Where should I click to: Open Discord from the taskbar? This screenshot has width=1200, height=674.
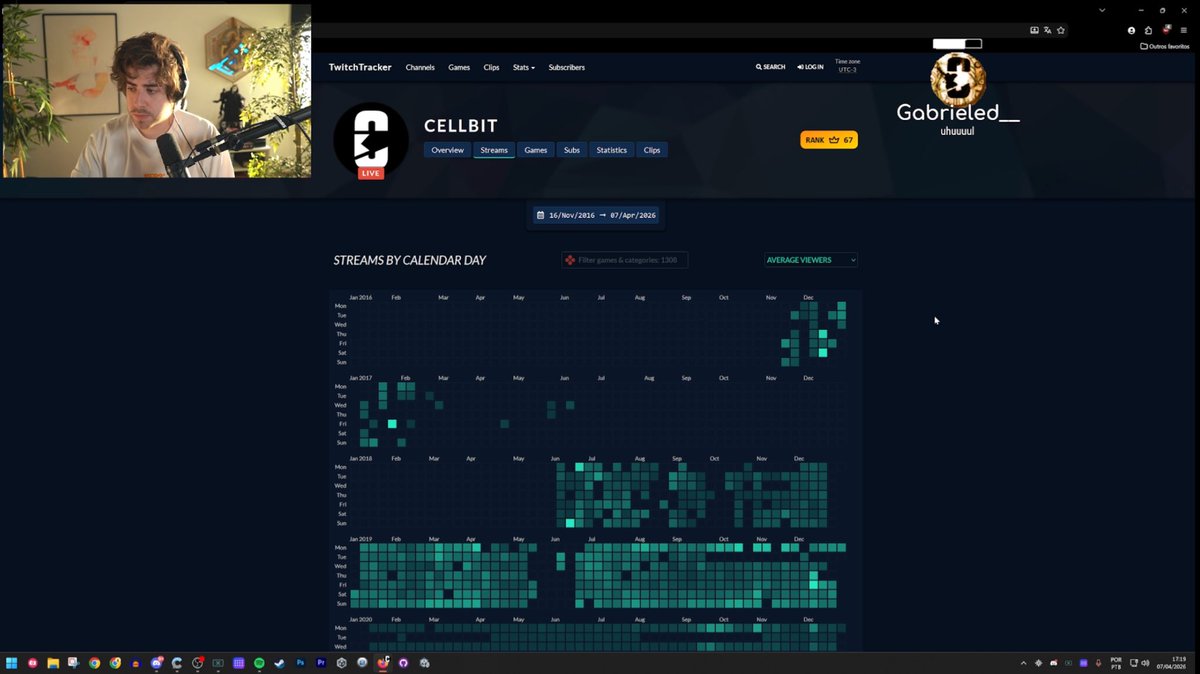(157, 663)
